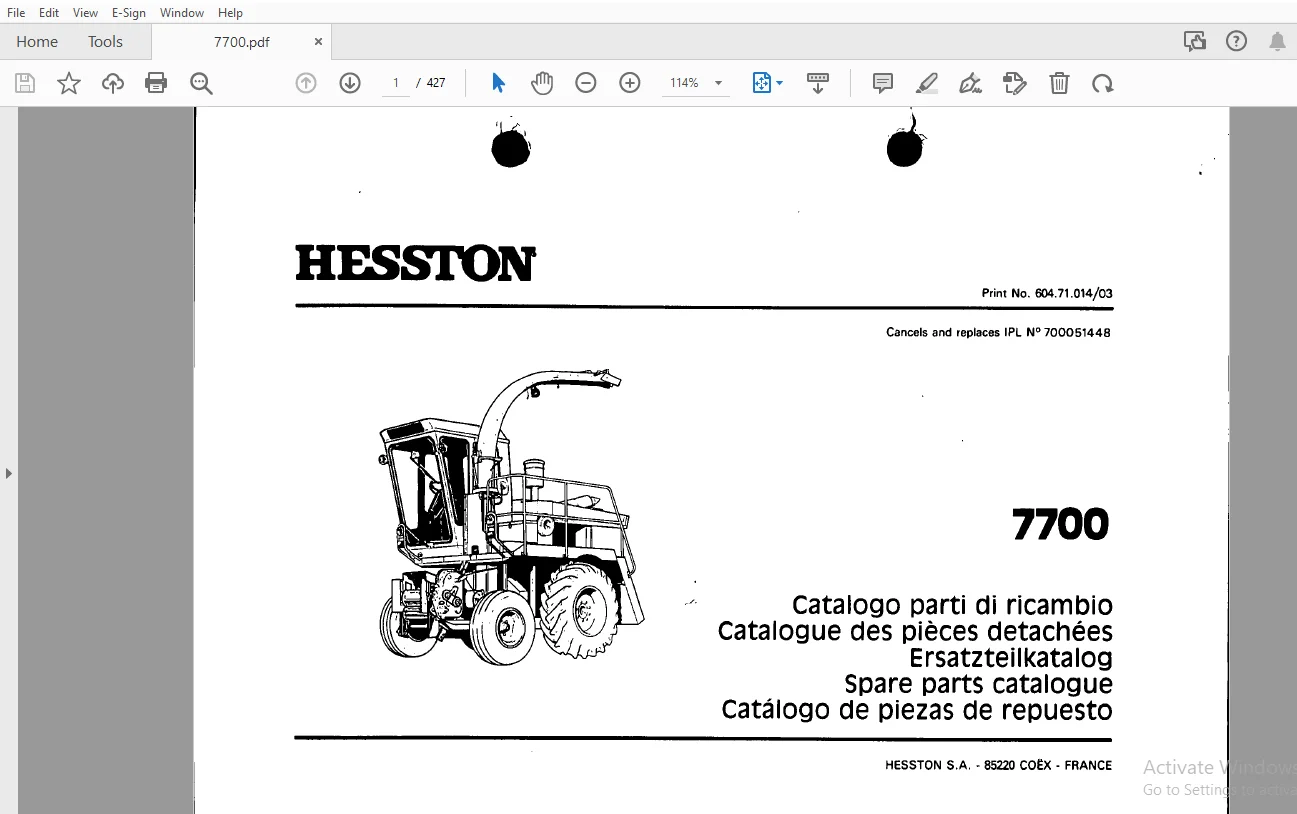Open the notifications bell
Image resolution: width=1297 pixels, height=814 pixels.
(1277, 41)
